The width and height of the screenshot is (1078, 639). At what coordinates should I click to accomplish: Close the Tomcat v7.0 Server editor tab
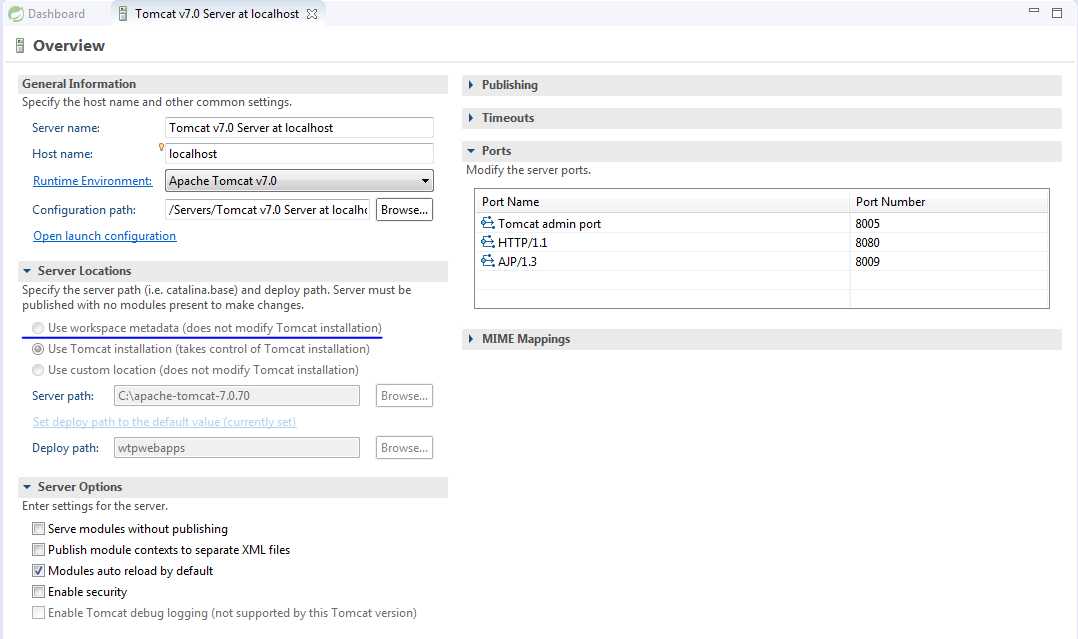[x=312, y=14]
